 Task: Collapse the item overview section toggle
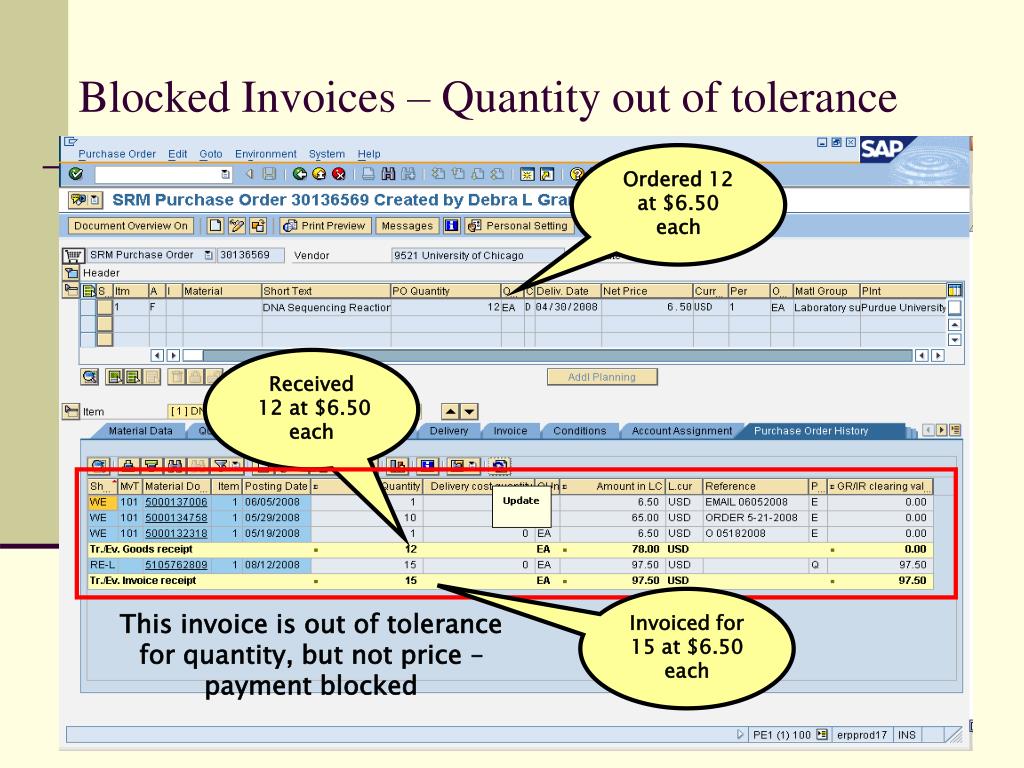(71, 289)
